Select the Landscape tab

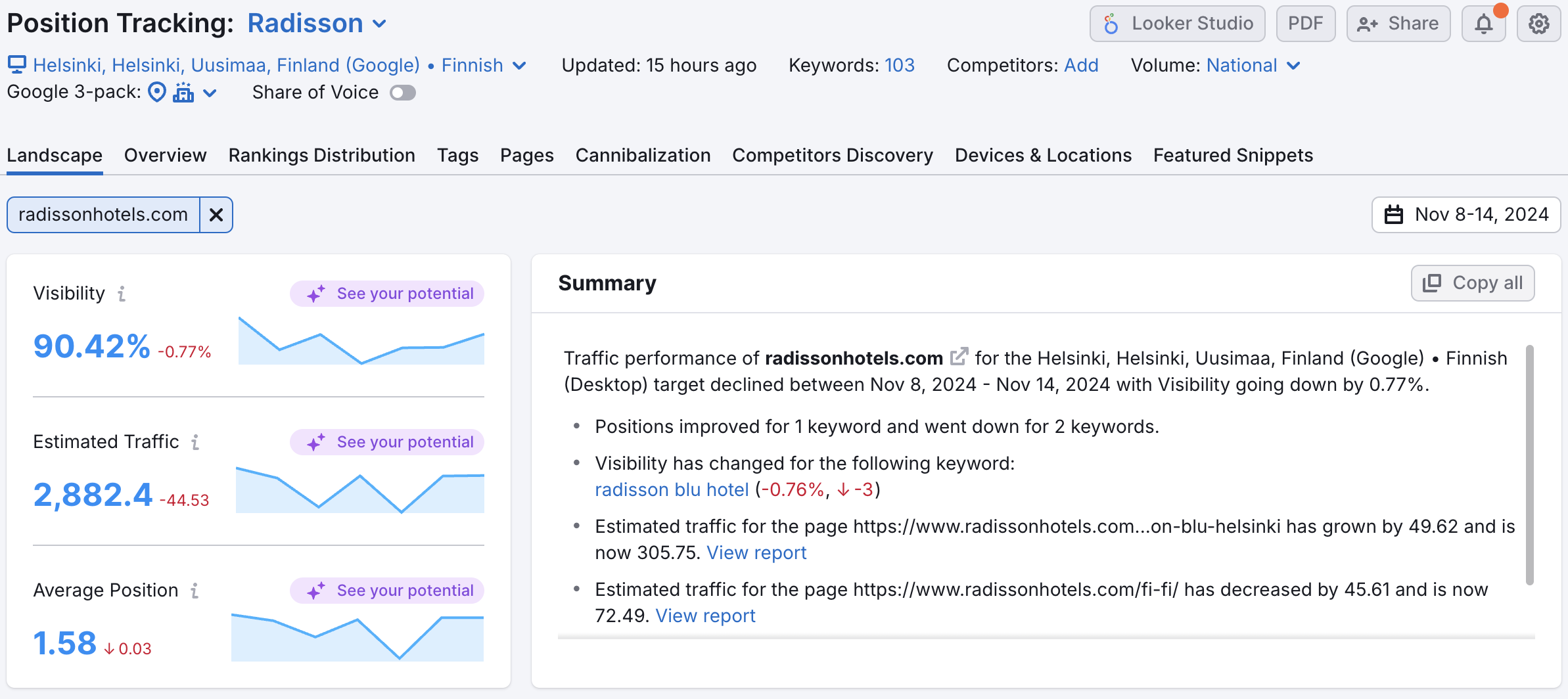[x=55, y=155]
